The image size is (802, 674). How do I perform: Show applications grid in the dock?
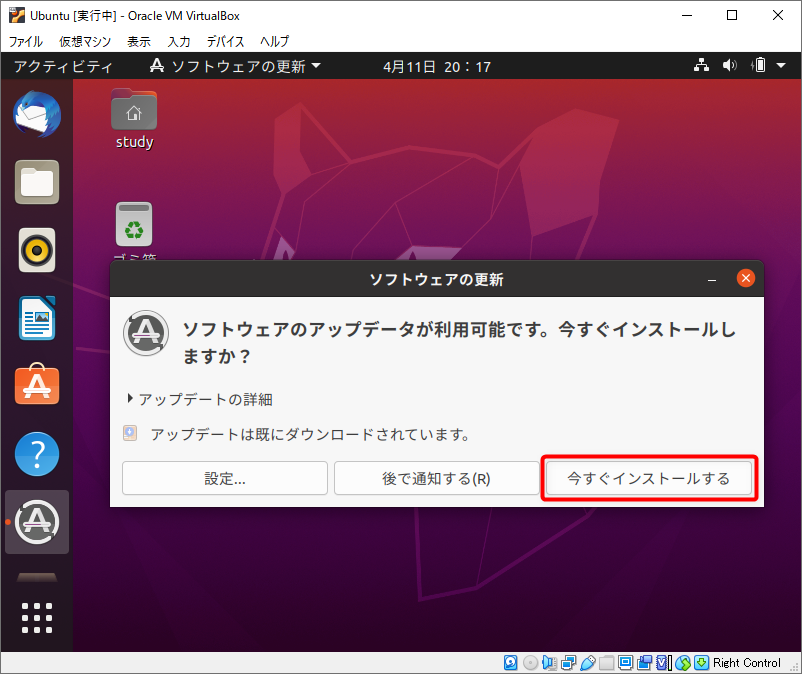pyautogui.click(x=37, y=618)
